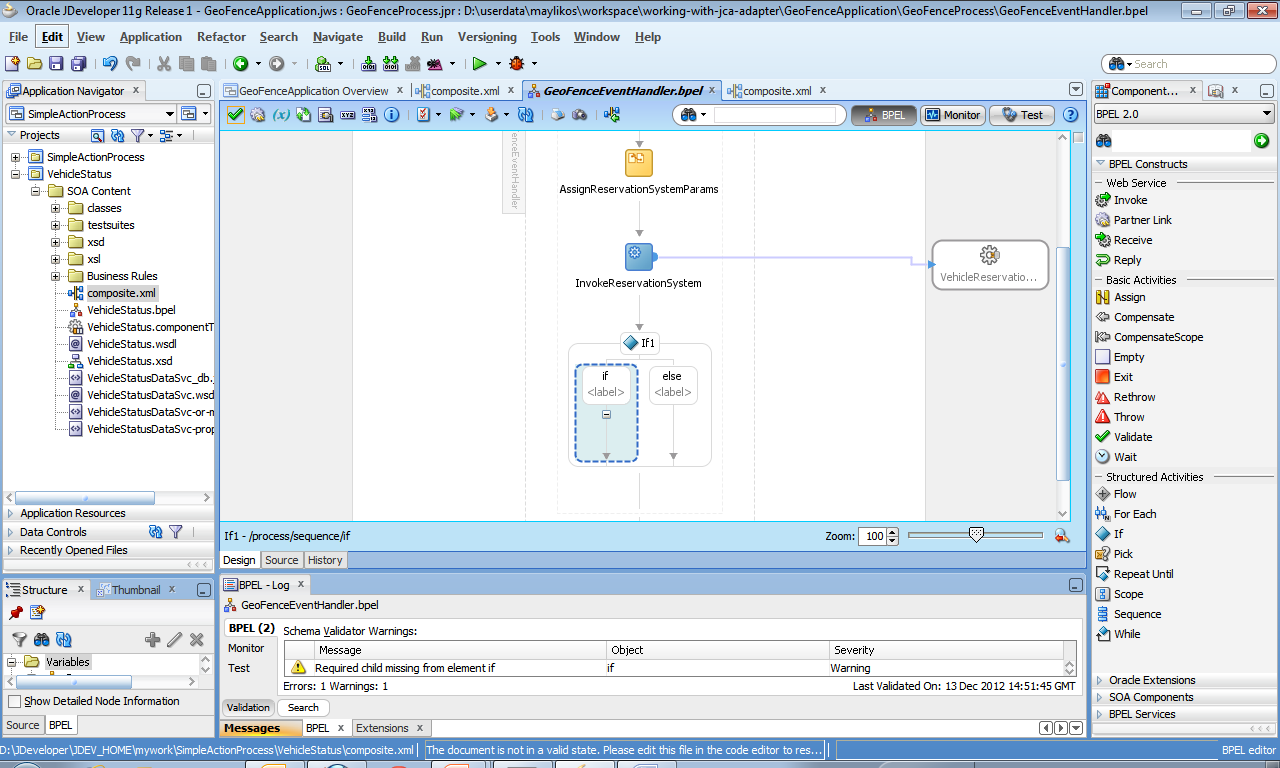Select the Invoke activity in the palette
Screen dimensions: 1280x768
coord(1122,200)
